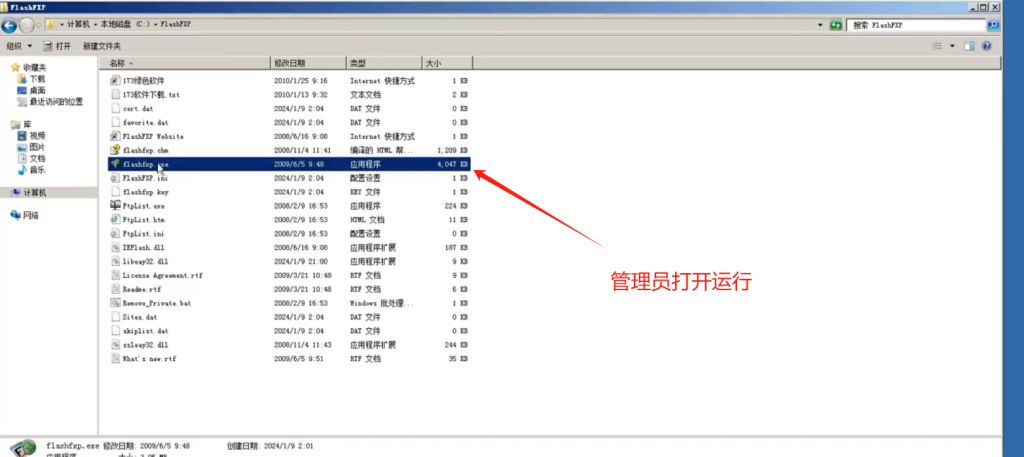The image size is (1024, 457).
Task: Click the cert.dat file icon
Action: pos(116,108)
